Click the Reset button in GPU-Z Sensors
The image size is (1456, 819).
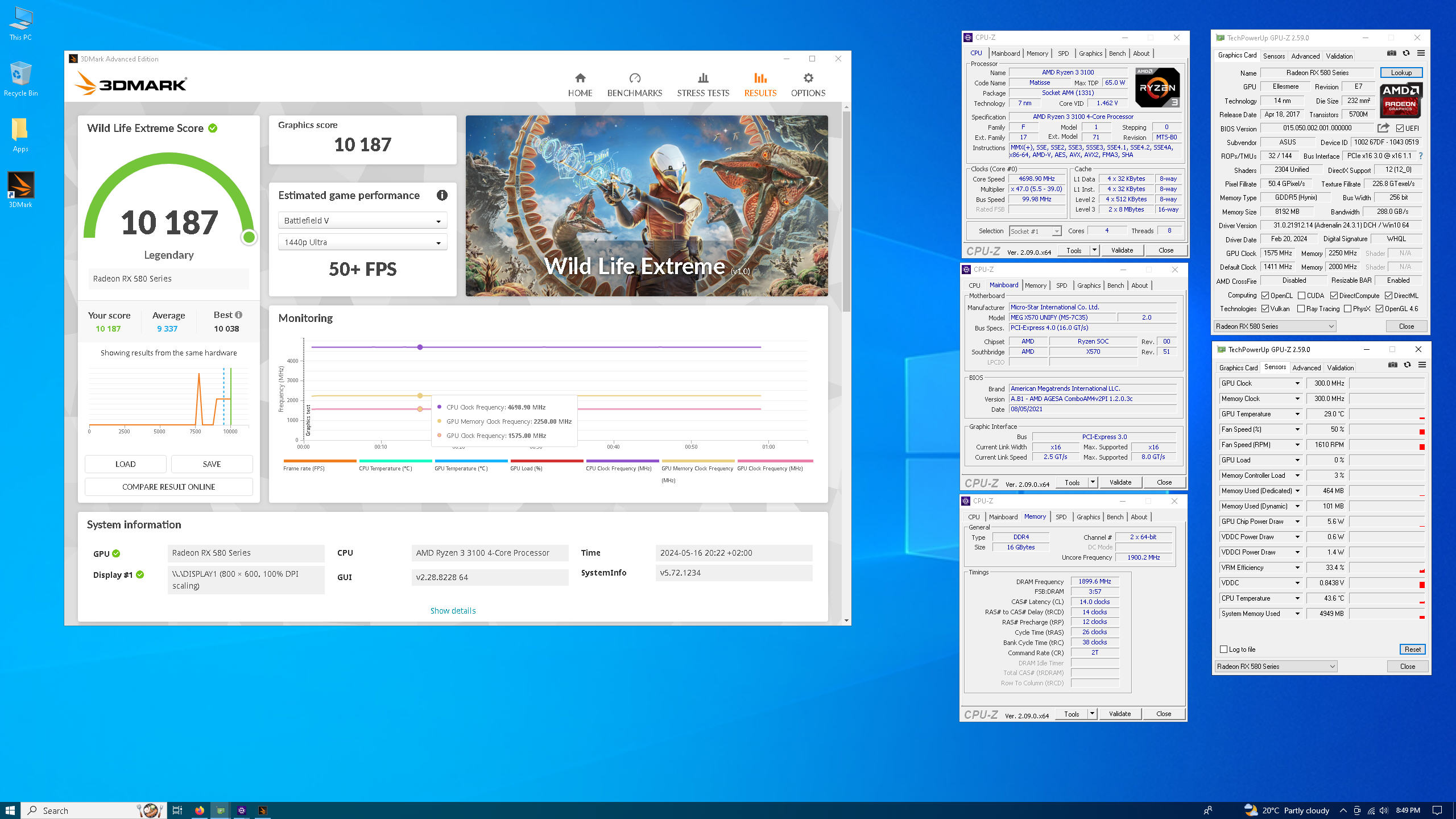pos(1413,650)
